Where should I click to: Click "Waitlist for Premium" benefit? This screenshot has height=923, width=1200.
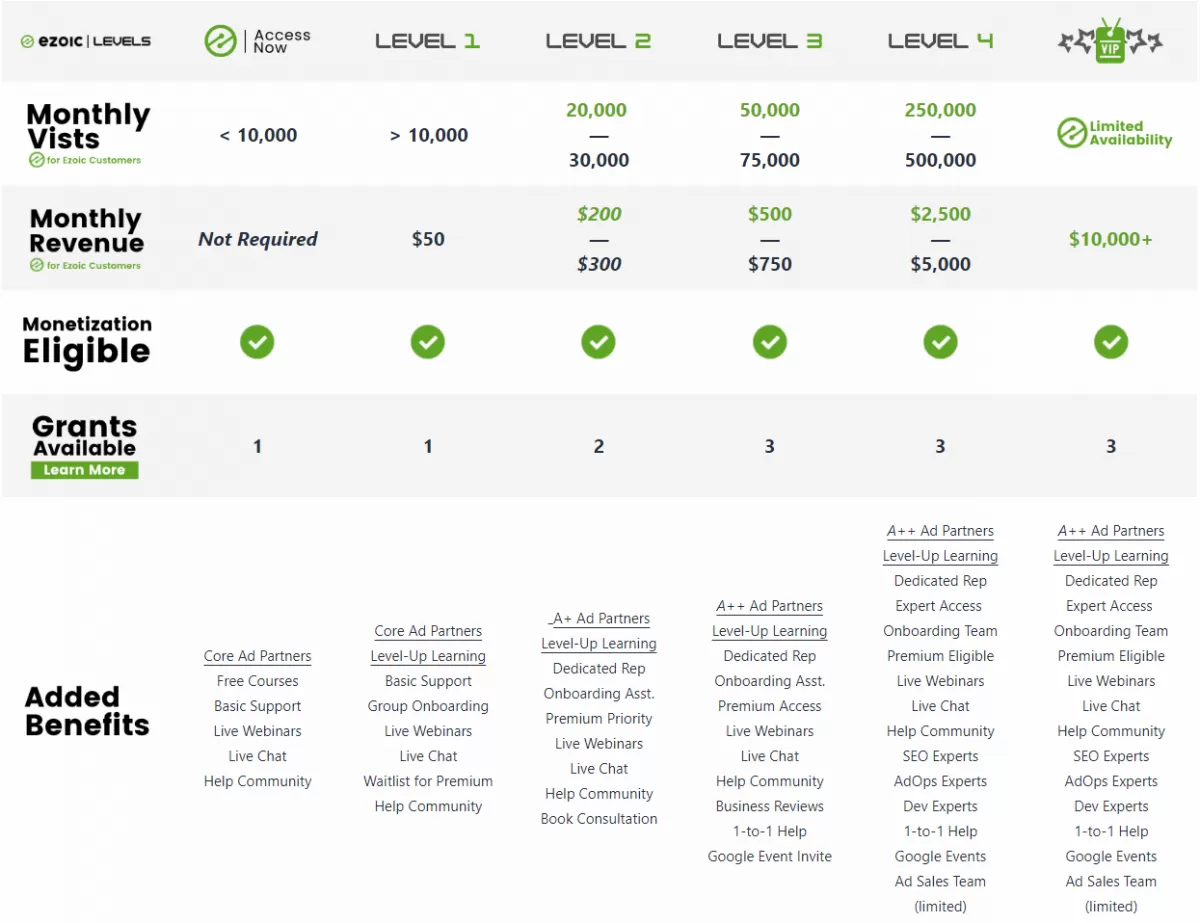428,782
